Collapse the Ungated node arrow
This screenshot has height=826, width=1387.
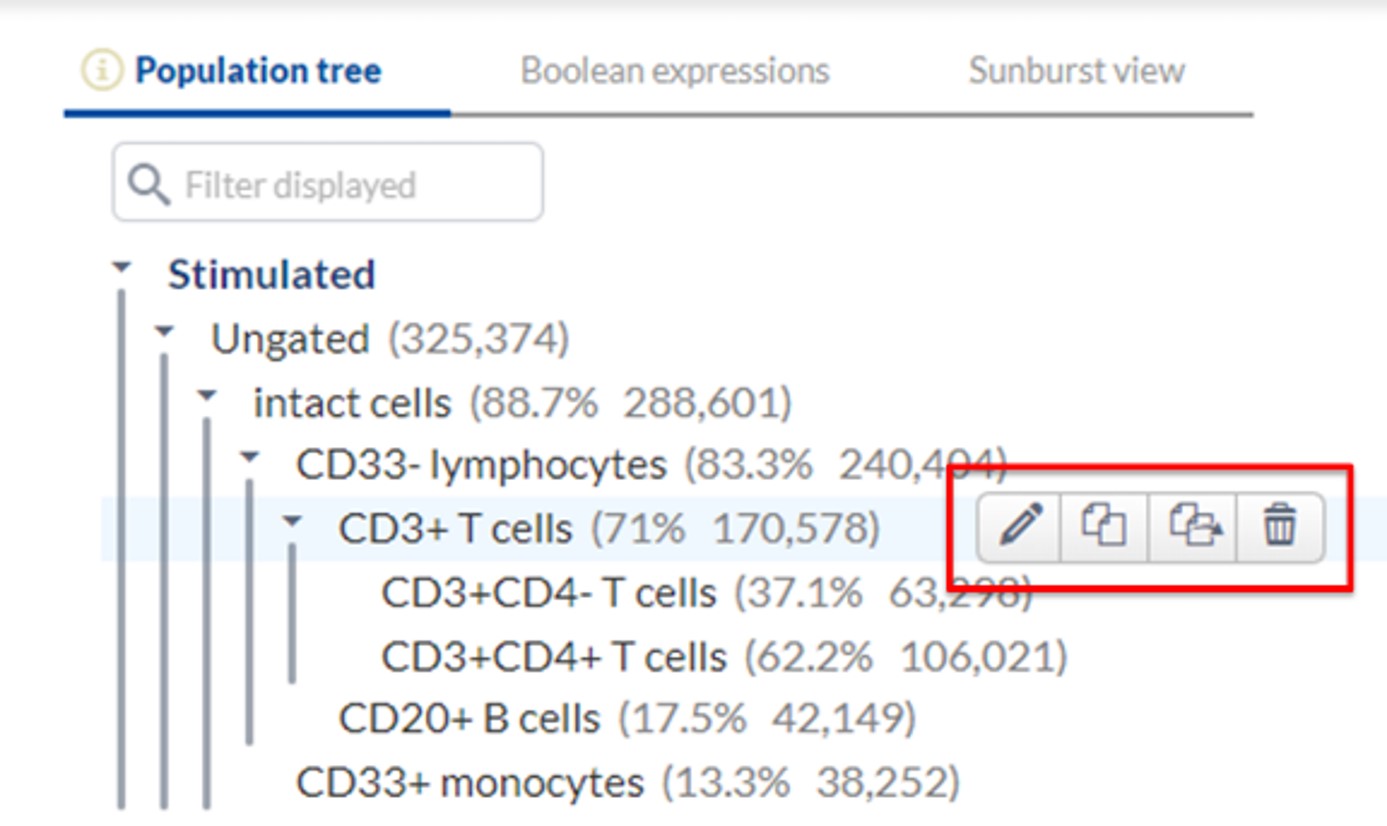click(164, 332)
